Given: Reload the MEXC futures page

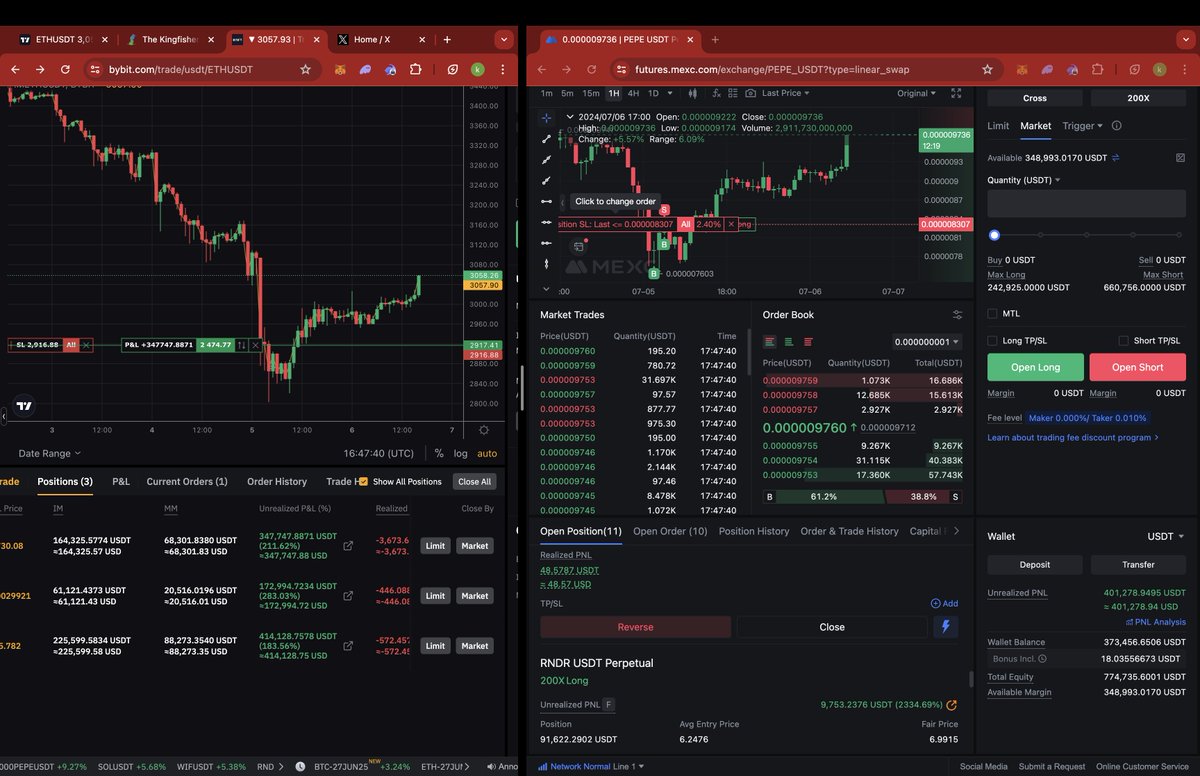Looking at the screenshot, I should (594, 70).
